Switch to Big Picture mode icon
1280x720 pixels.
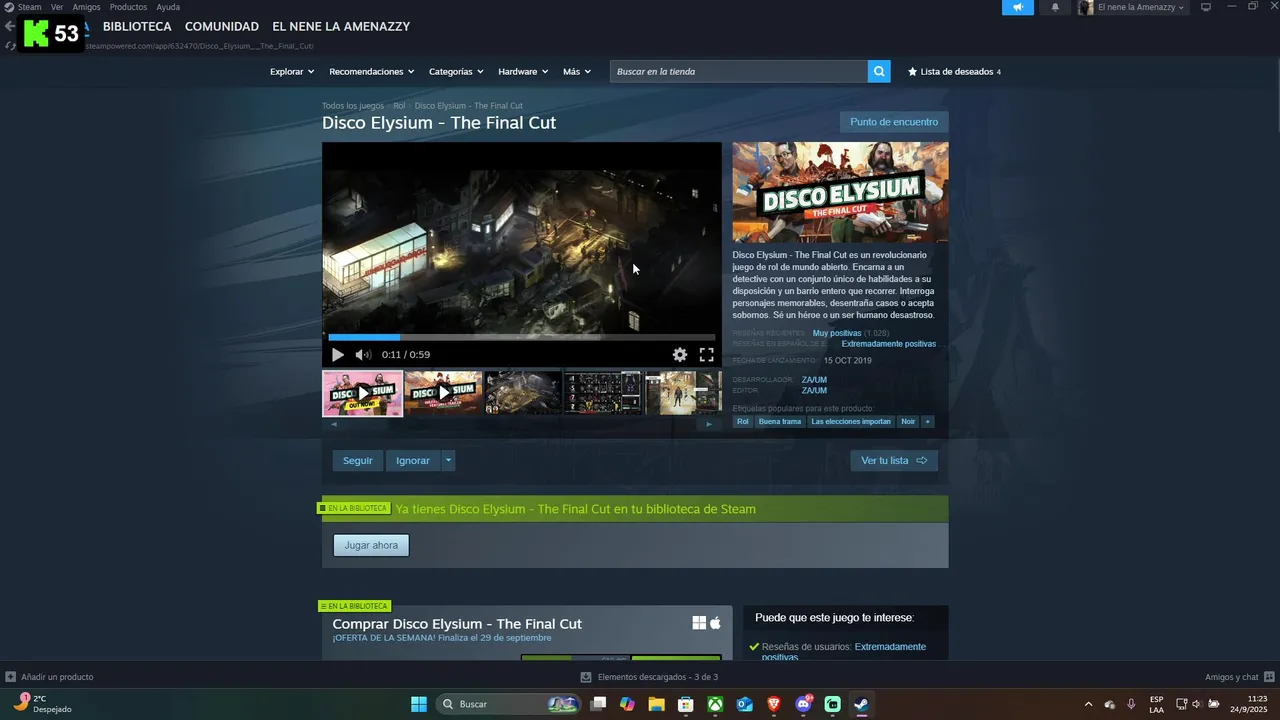(1206, 7)
